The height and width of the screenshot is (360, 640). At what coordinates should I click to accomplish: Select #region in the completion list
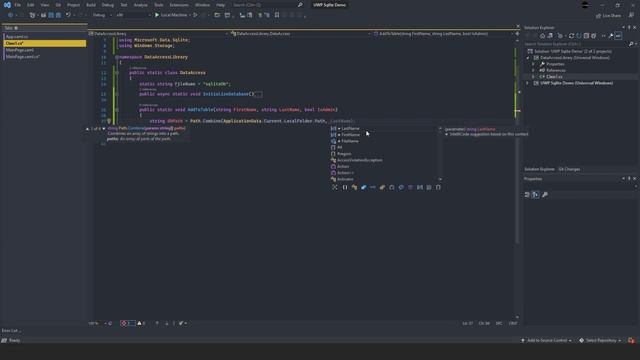pyautogui.click(x=384, y=154)
